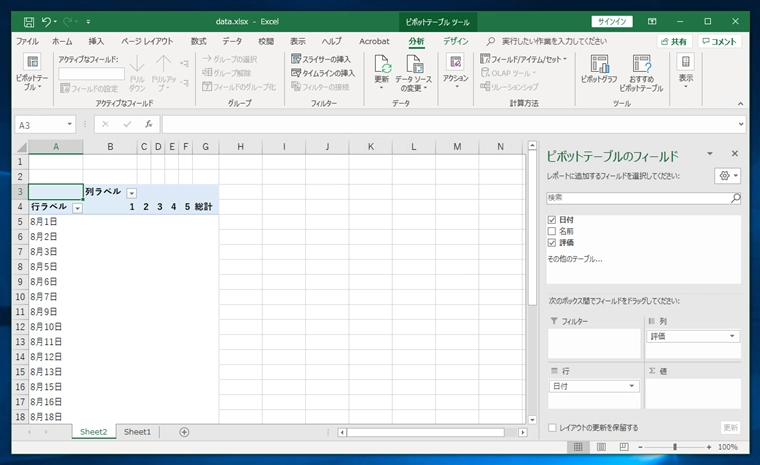This screenshot has height=465, width=760.
Task: Open the row labels (行ラベル) filter dropdown
Action: [77, 207]
